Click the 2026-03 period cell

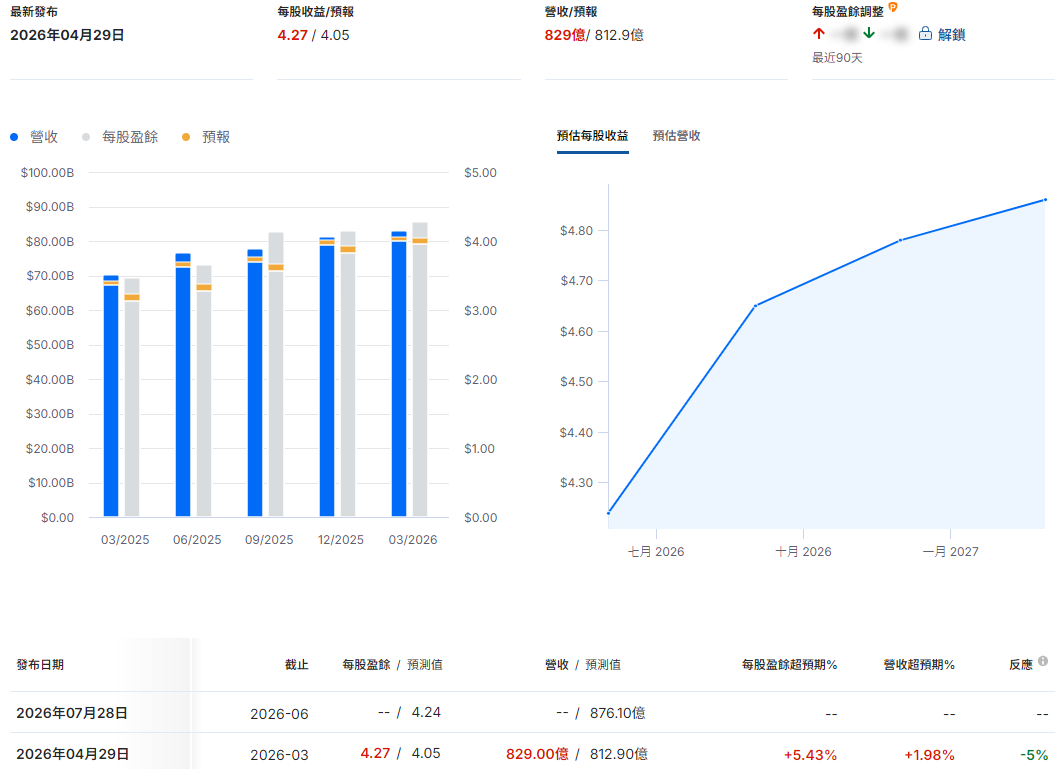279,755
